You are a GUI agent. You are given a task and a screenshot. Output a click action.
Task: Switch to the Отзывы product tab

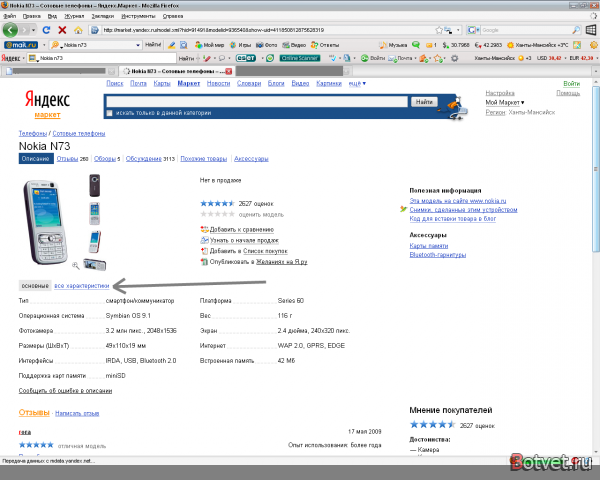(x=67, y=158)
